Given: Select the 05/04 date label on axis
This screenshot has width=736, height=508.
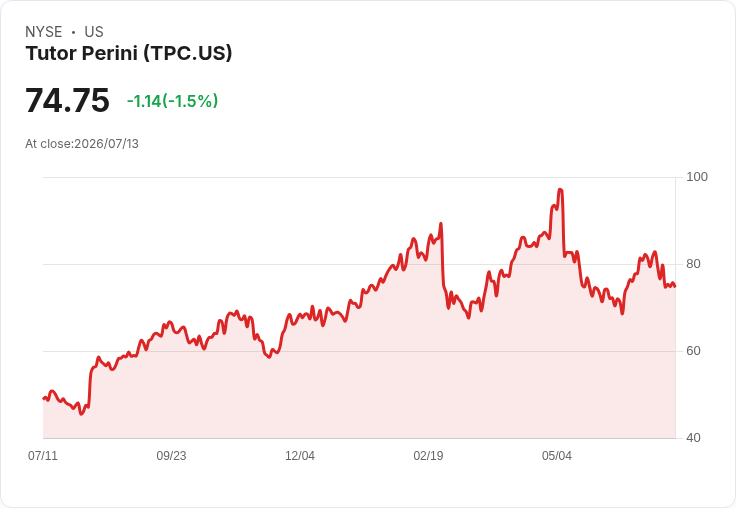Looking at the screenshot, I should click(557, 455).
